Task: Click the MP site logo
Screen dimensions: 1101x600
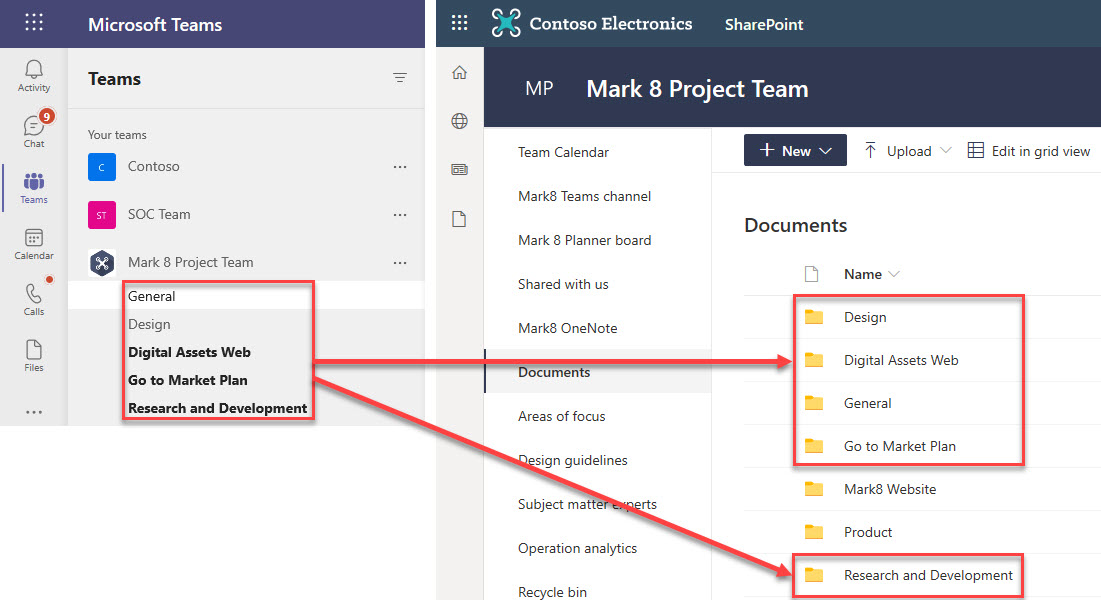Action: click(539, 89)
